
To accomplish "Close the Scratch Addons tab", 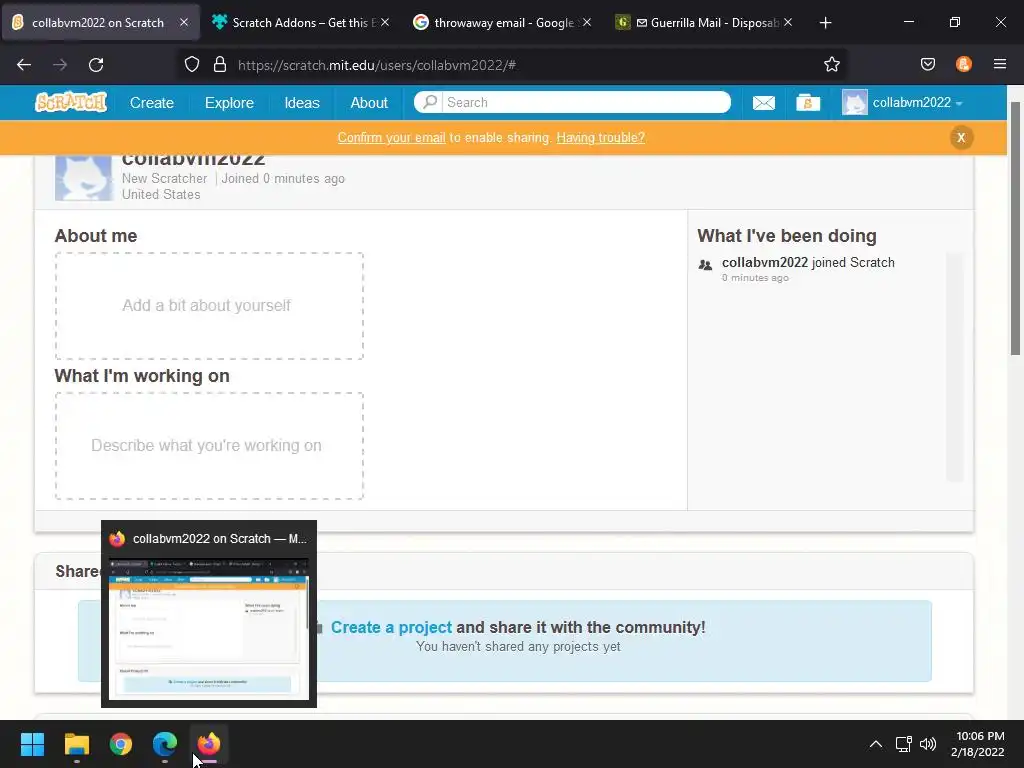I will (x=385, y=22).
